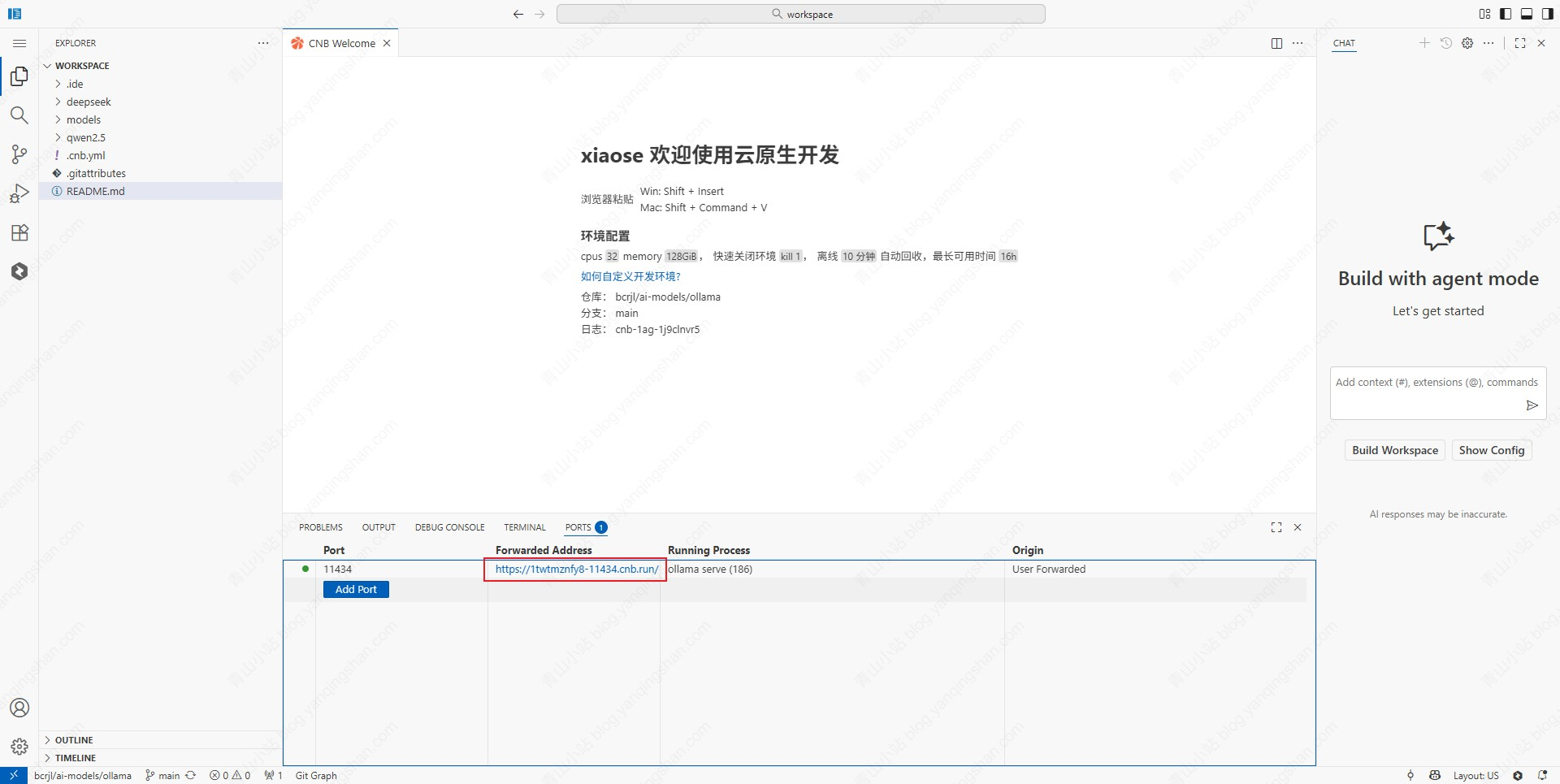
Task: Open the Extensions view
Action: click(x=19, y=233)
